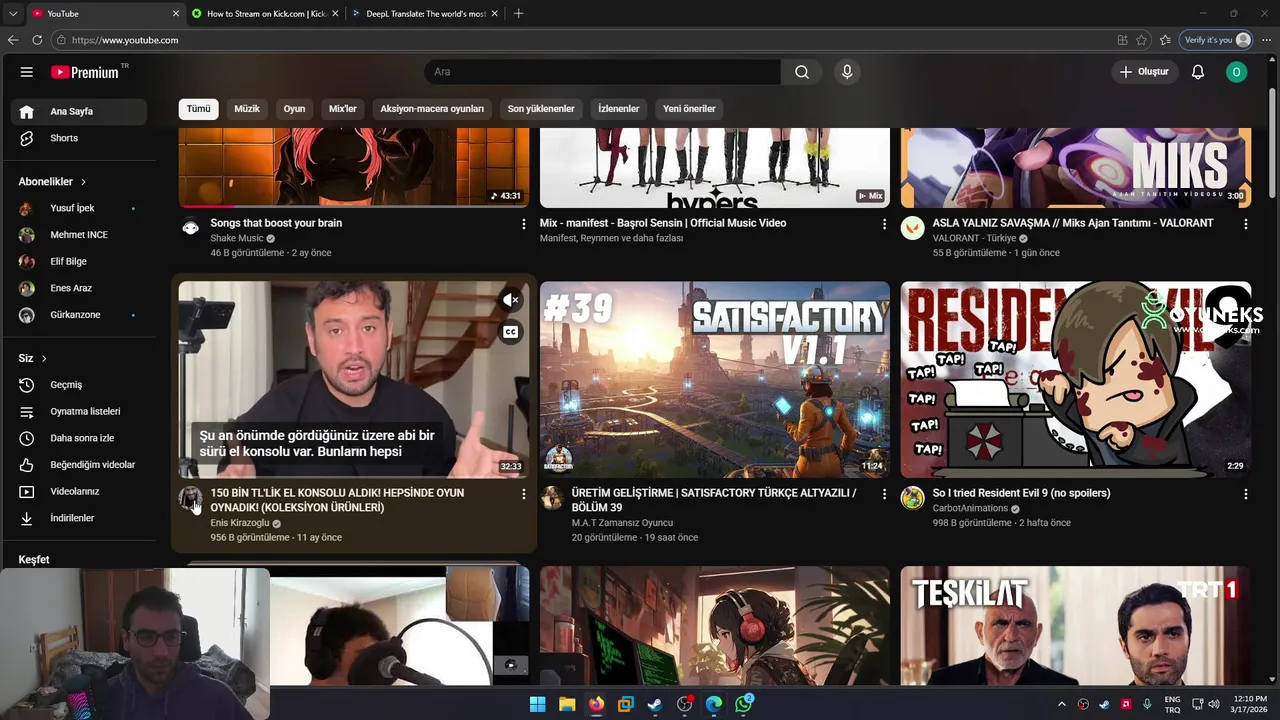This screenshot has width=1280, height=720.
Task: Open Geçmiş history in sidebar
Action: [x=79, y=385]
